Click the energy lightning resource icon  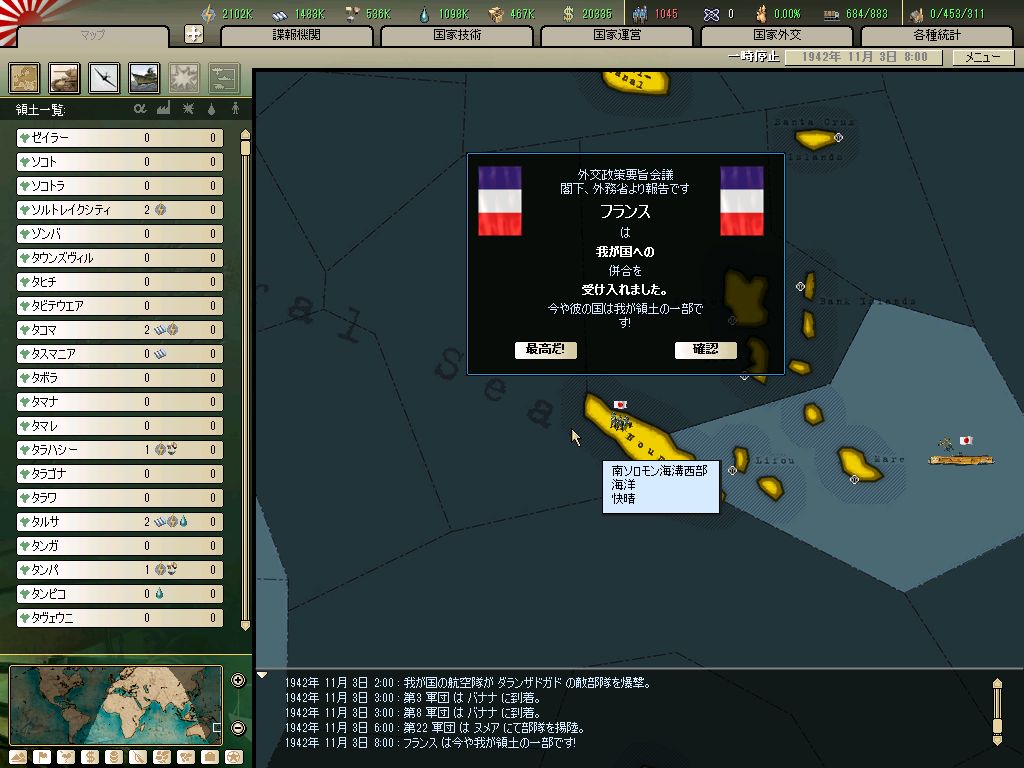click(x=208, y=13)
